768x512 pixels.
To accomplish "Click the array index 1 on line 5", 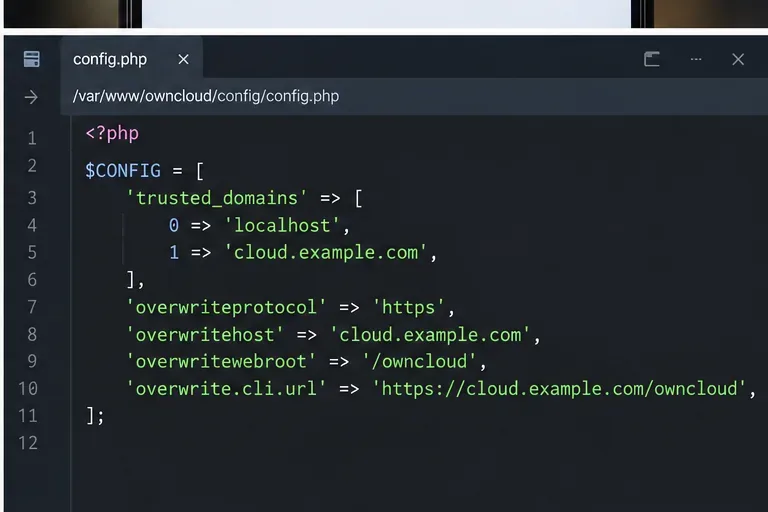I will 174,252.
